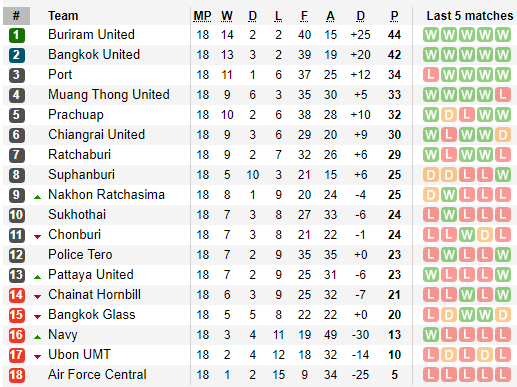The width and height of the screenshot is (517, 387).
Task: Click Muang Thong United's last L result
Action: (x=503, y=95)
